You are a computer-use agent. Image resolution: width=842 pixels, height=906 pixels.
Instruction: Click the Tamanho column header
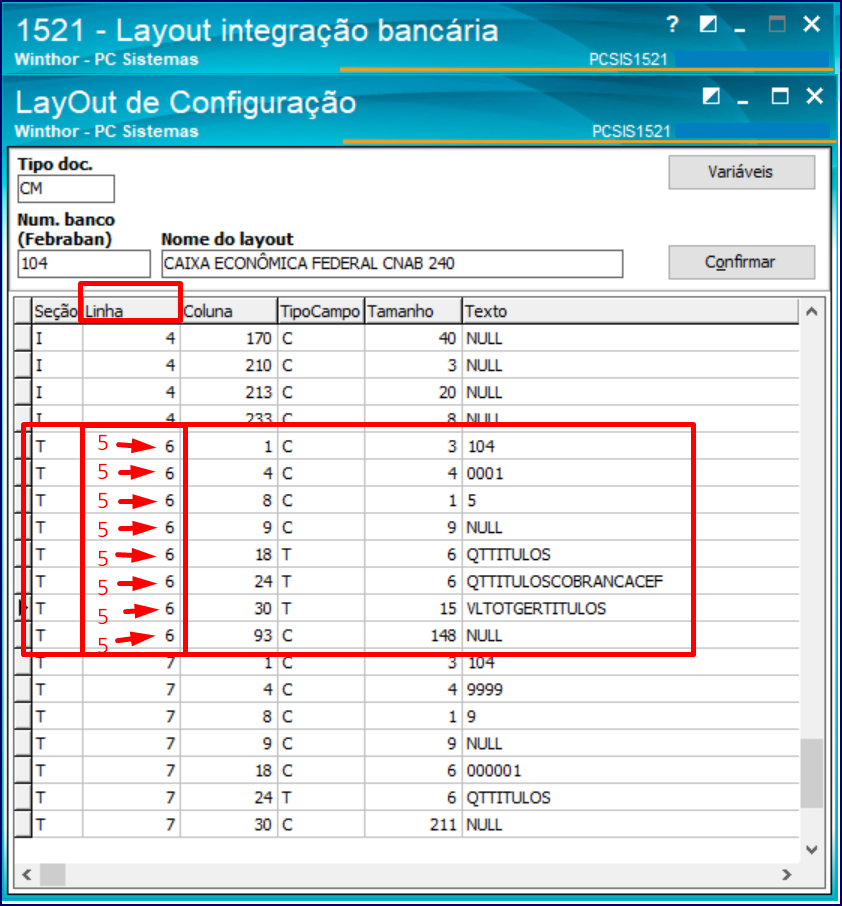coord(413,311)
